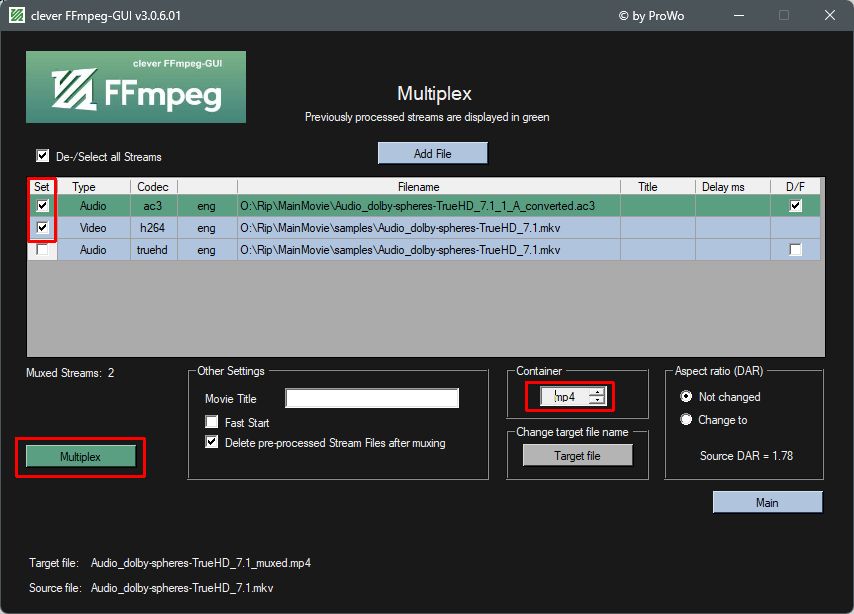Click the filename cell of the truehd row
Screen dimensions: 854x614
[429, 250]
